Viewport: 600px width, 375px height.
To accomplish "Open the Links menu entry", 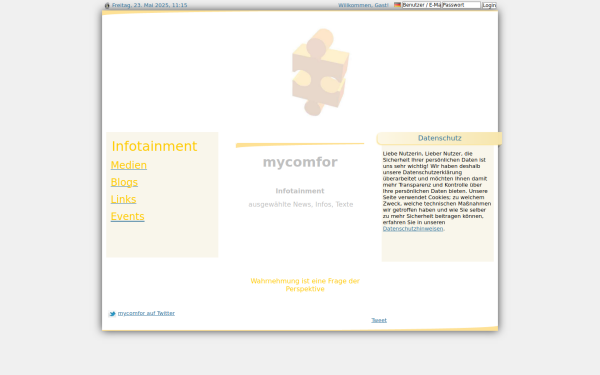I will click(123, 199).
